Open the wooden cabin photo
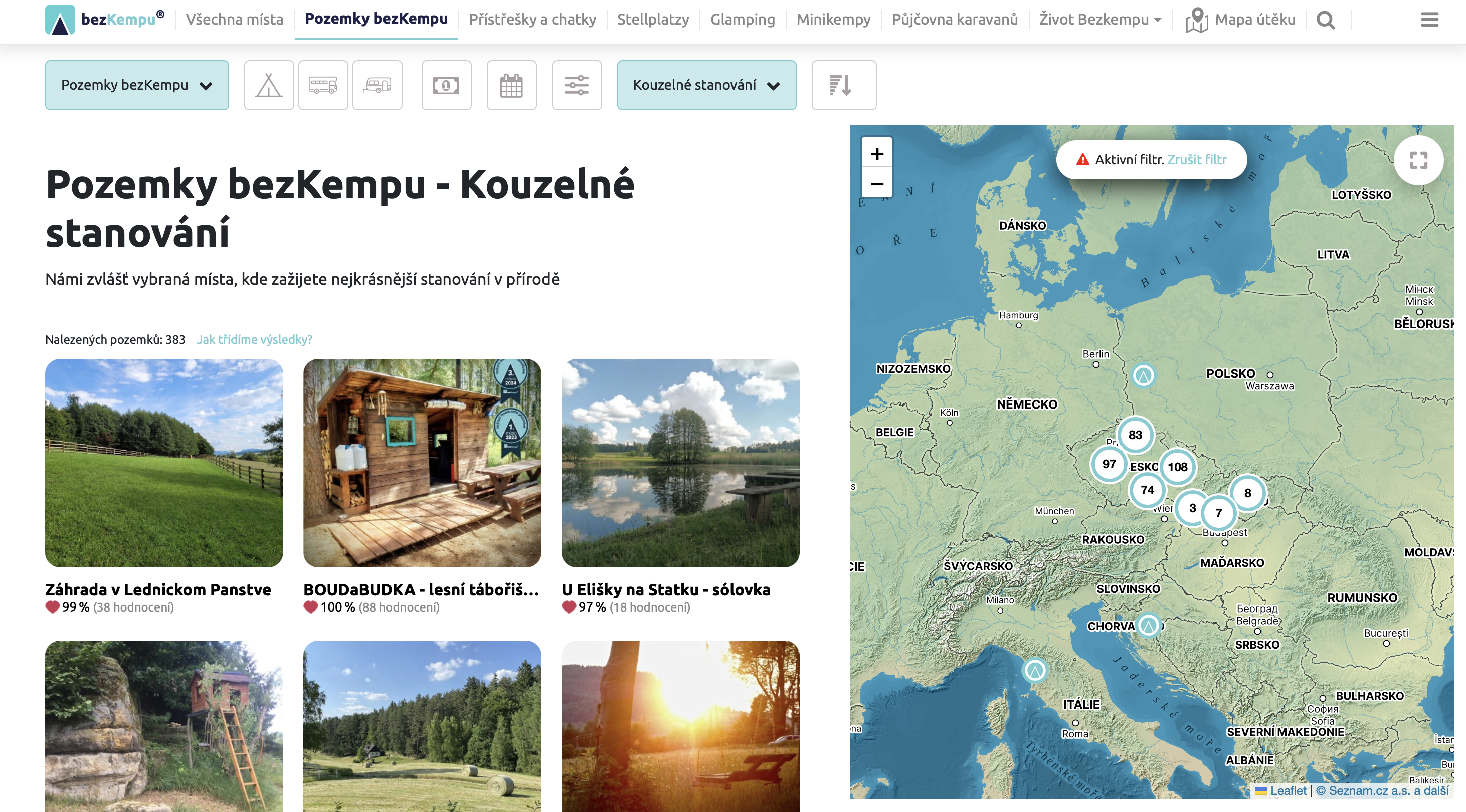This screenshot has width=1466, height=812. click(x=422, y=463)
